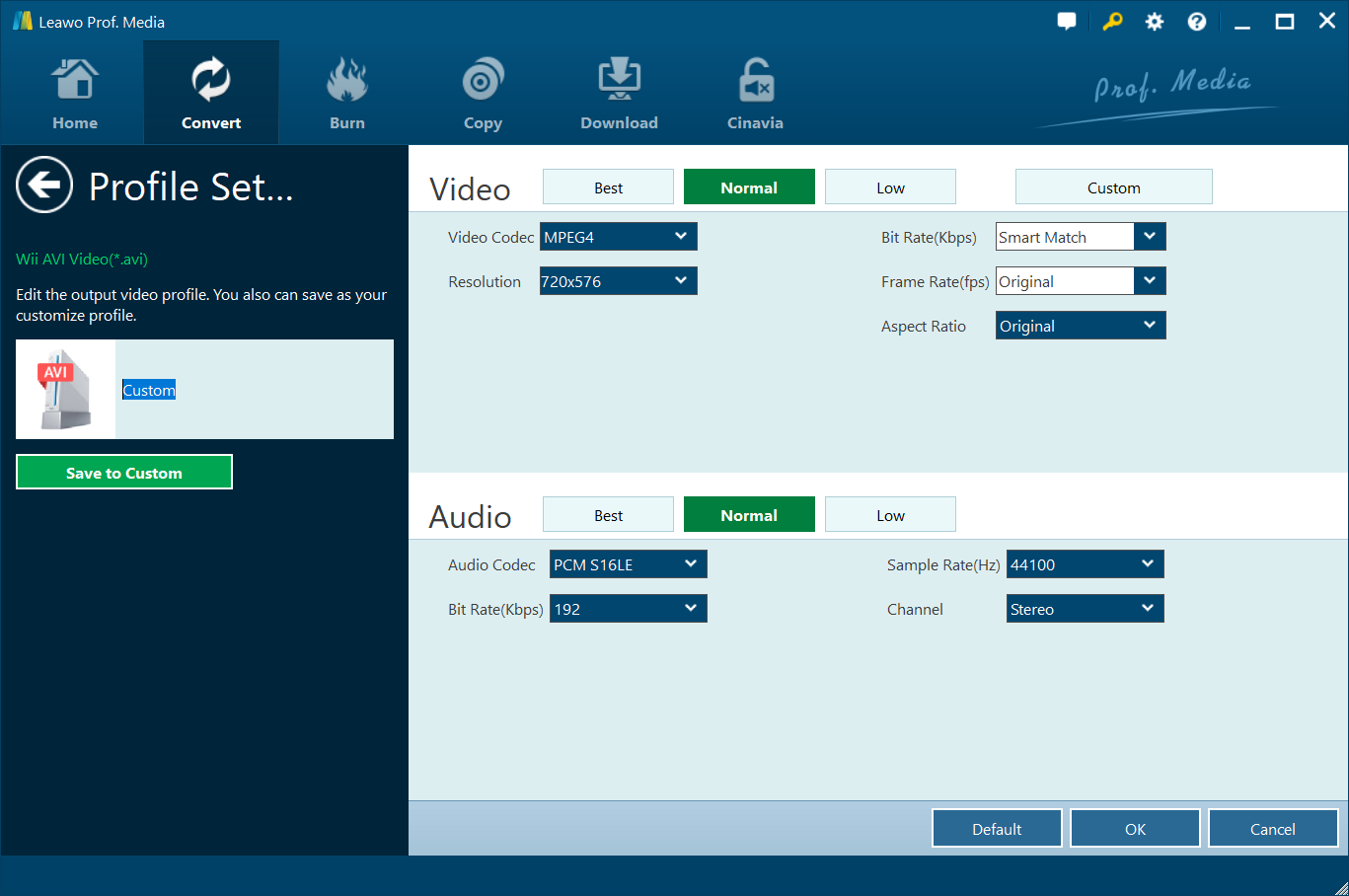Expand the Video Codec MPEG4 dropdown
1349x896 pixels.
point(618,237)
